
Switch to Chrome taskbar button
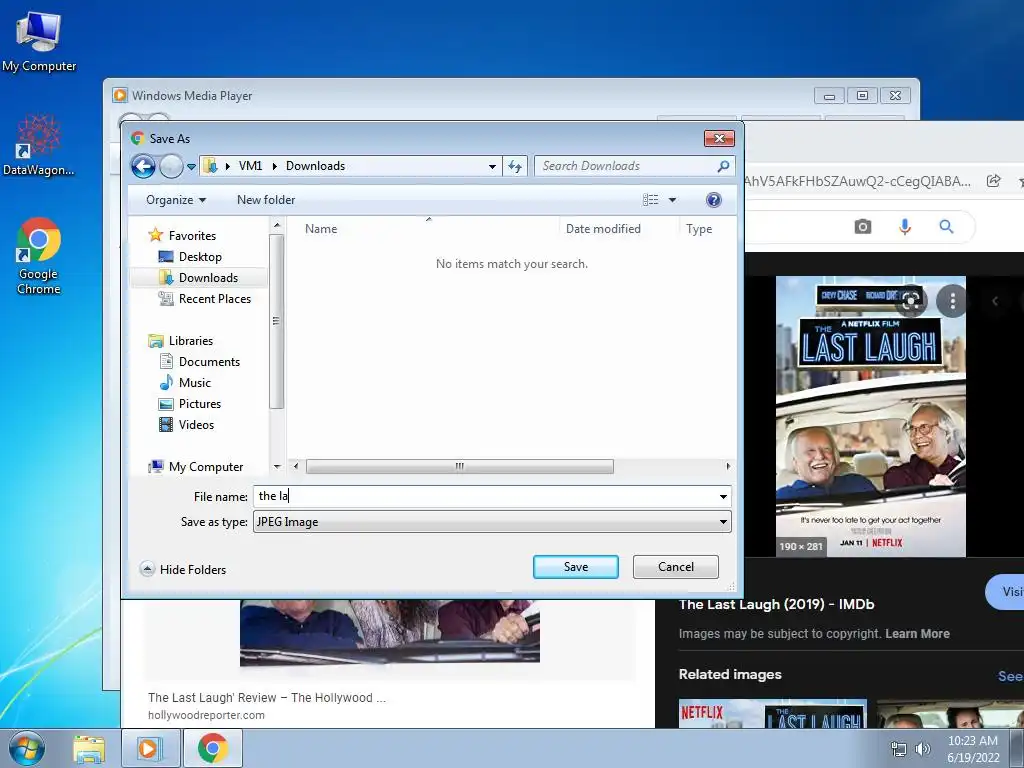click(213, 748)
